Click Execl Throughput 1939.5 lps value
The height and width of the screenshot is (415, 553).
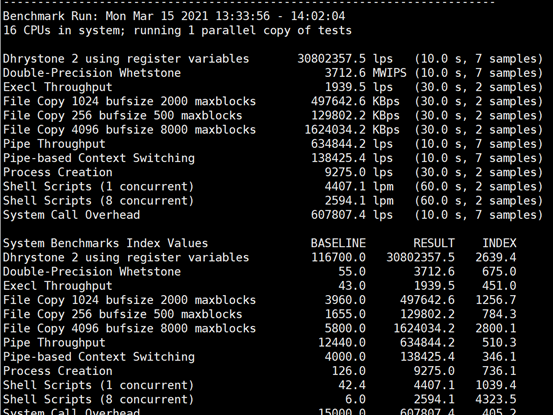[359, 87]
